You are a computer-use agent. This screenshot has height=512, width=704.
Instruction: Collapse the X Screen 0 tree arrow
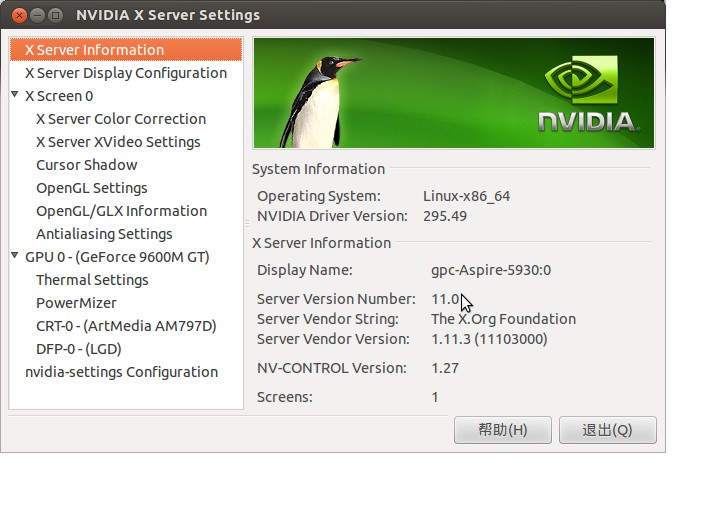click(x=15, y=95)
